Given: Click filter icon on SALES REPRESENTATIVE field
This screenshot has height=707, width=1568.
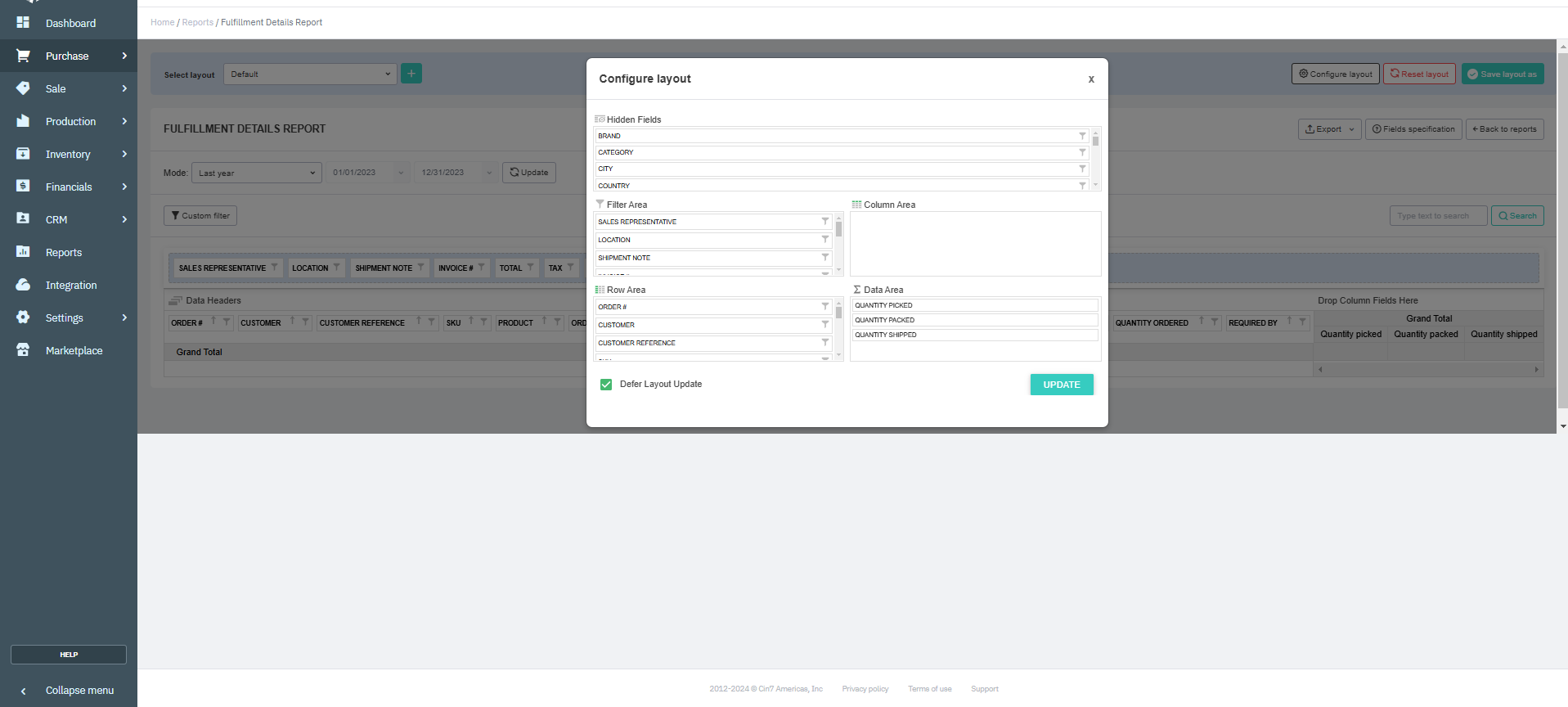Looking at the screenshot, I should tap(825, 222).
